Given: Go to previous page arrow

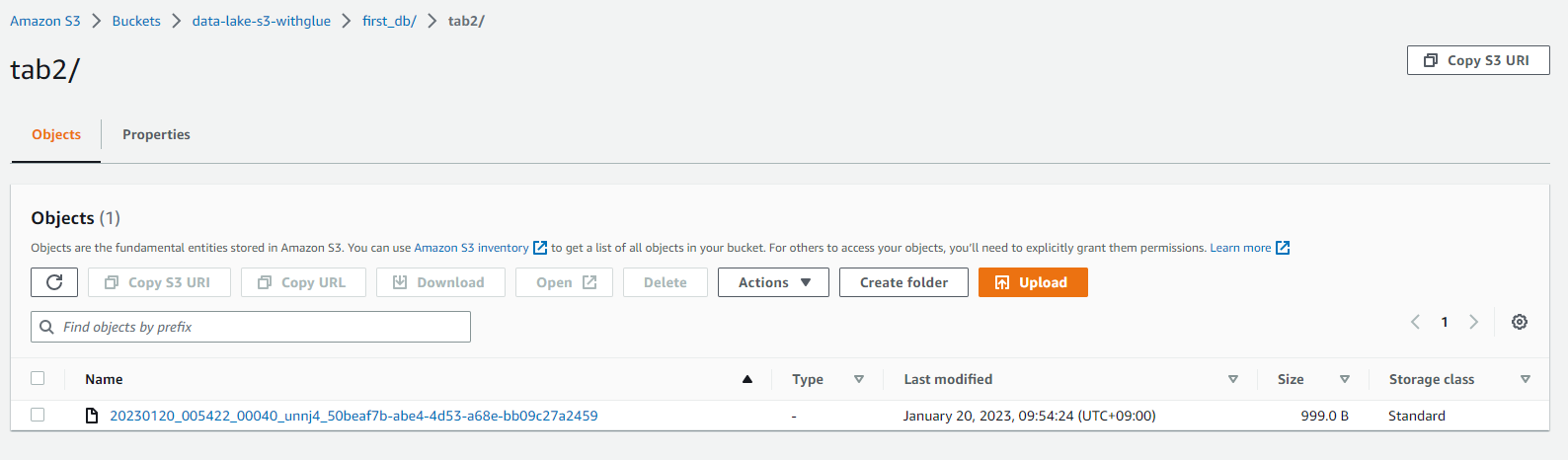Looking at the screenshot, I should 1415,322.
